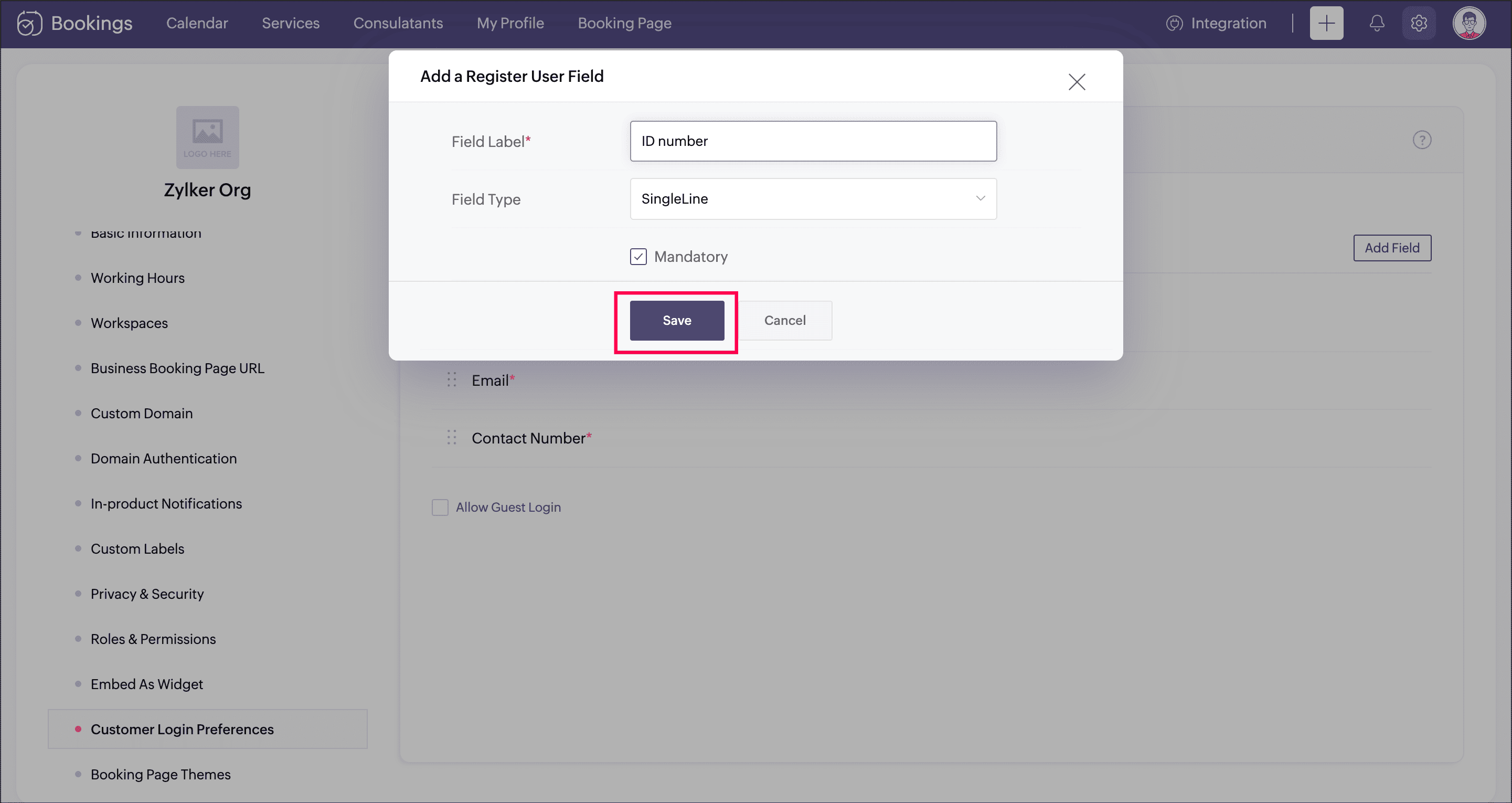Screen dimensions: 1512x803
Task: Click the Contact Number drag handle
Action: point(451,438)
